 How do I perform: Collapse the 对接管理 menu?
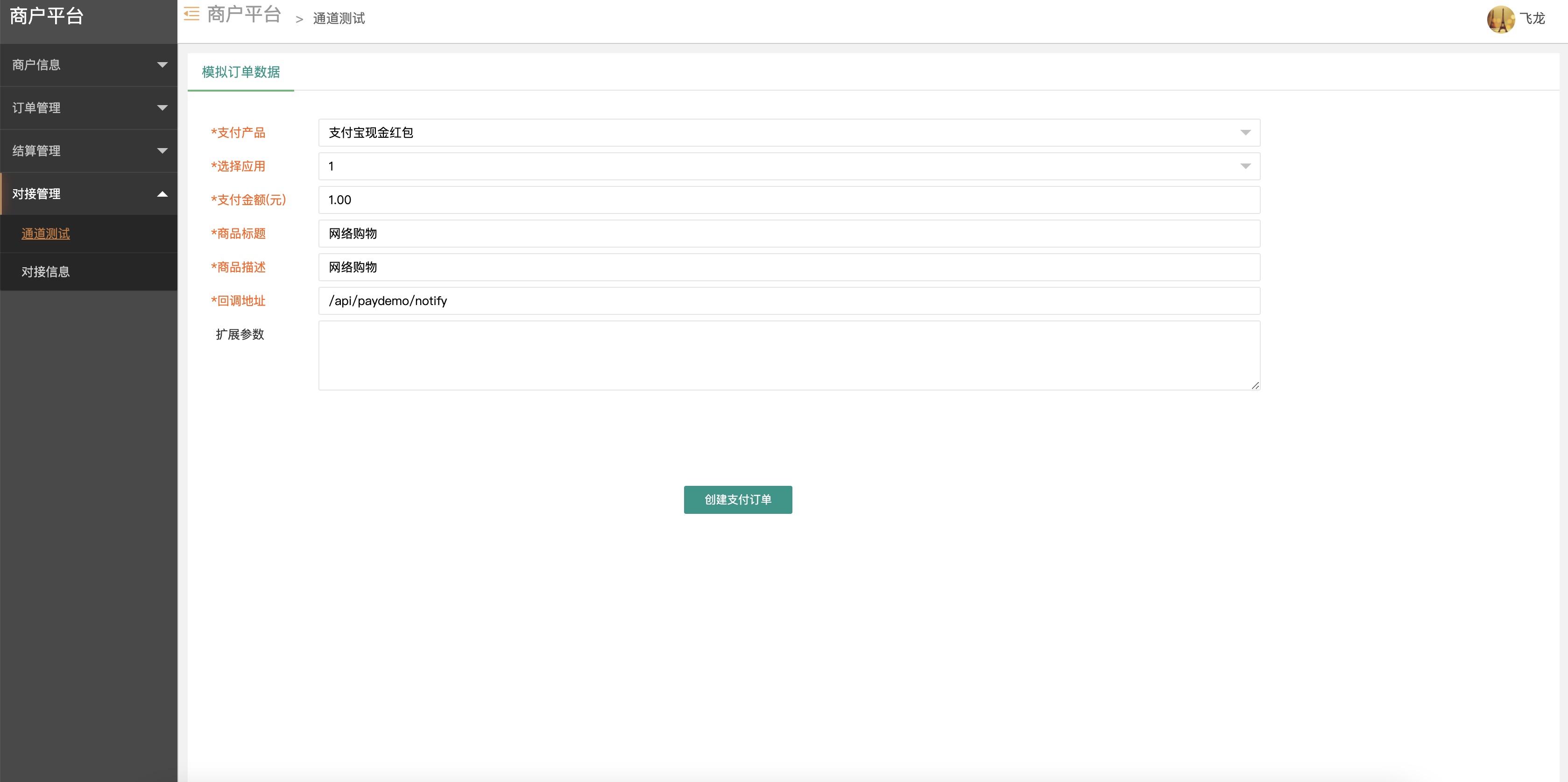coord(89,194)
